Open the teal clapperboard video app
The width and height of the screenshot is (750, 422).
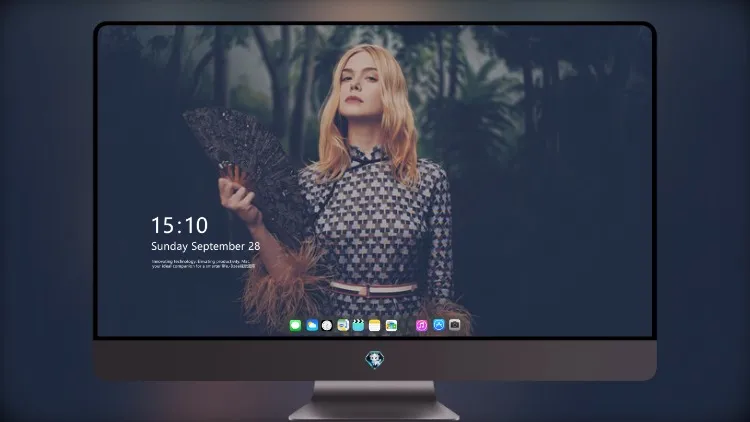click(x=358, y=325)
